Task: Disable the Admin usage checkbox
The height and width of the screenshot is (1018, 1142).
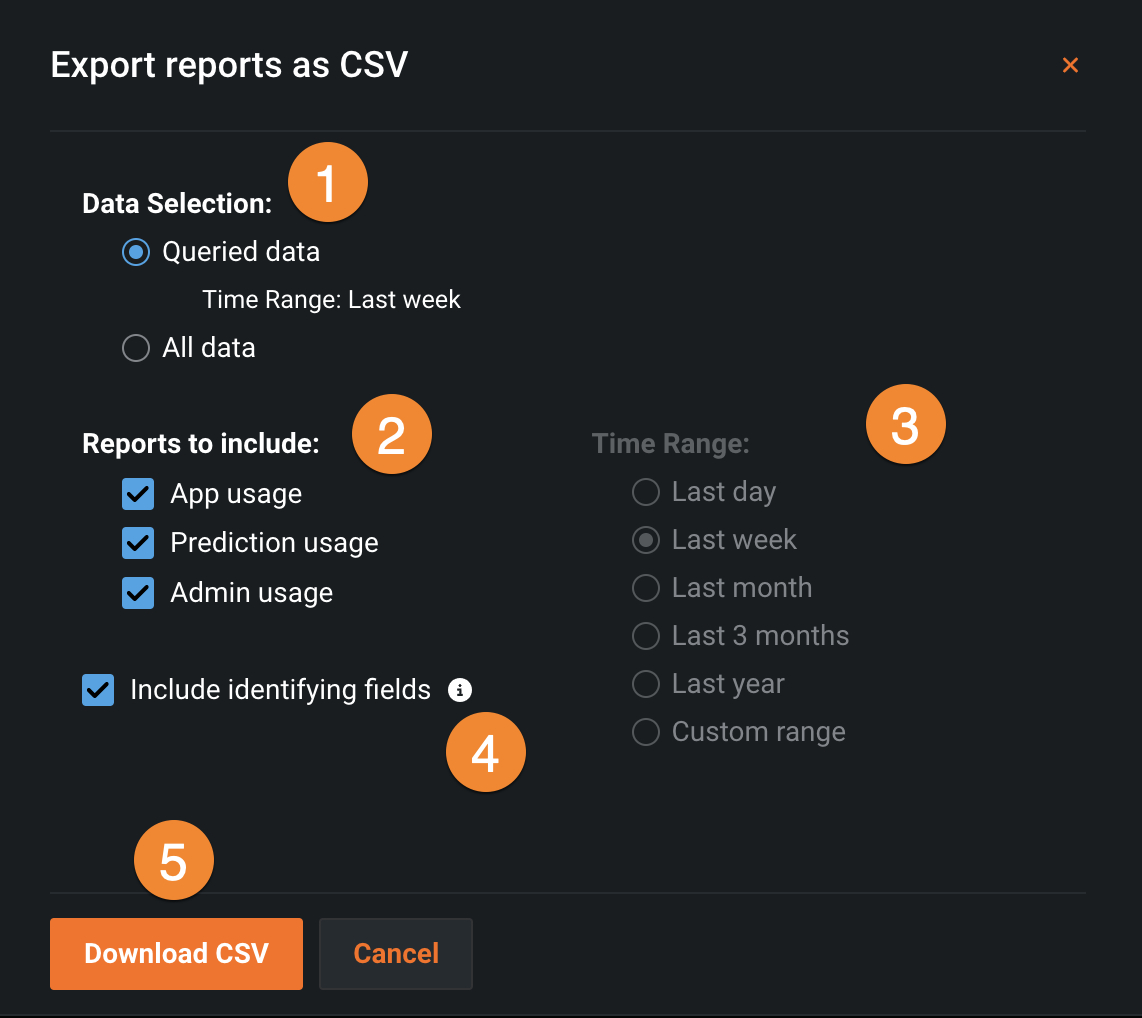Action: point(138,593)
